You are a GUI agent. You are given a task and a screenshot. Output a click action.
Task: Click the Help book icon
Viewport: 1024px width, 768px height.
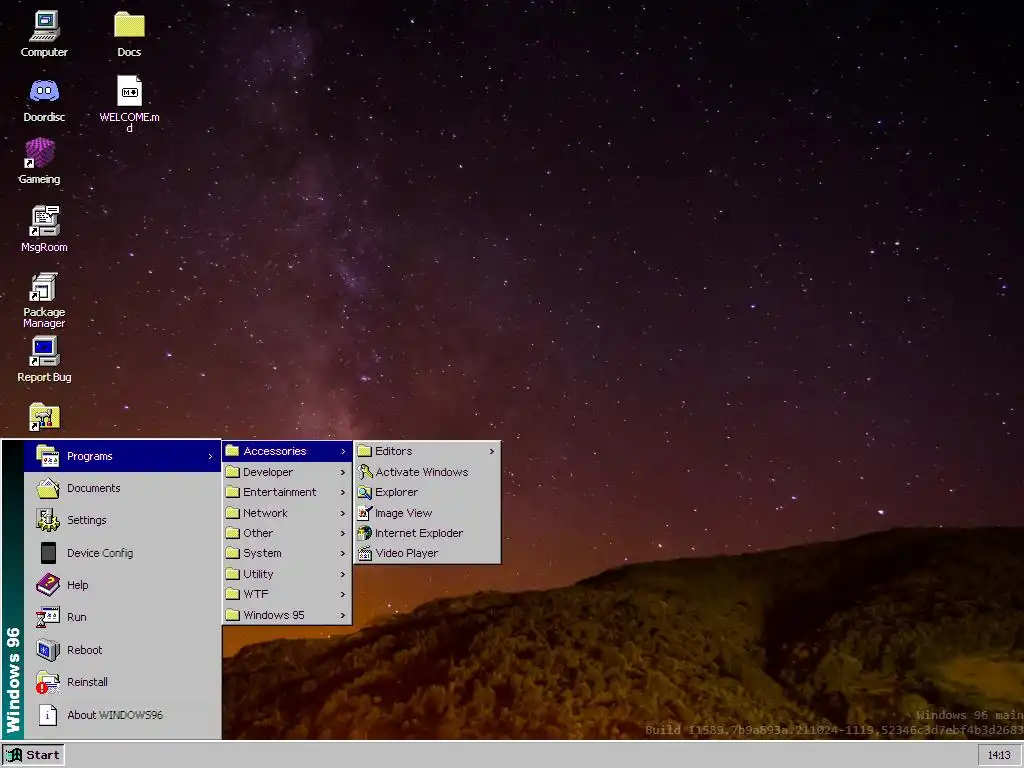pyautogui.click(x=48, y=584)
